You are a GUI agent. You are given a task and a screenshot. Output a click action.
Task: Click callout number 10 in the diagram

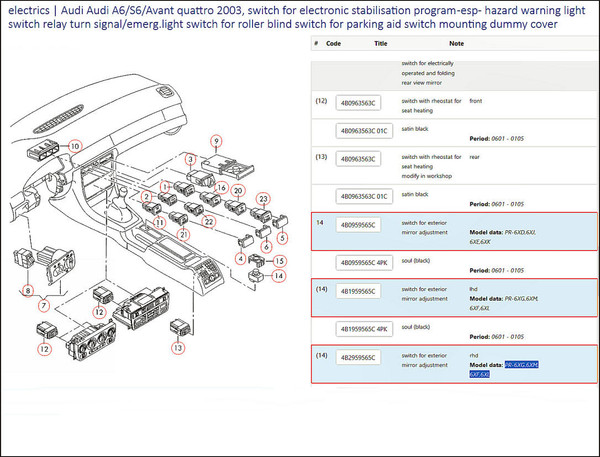75,146
